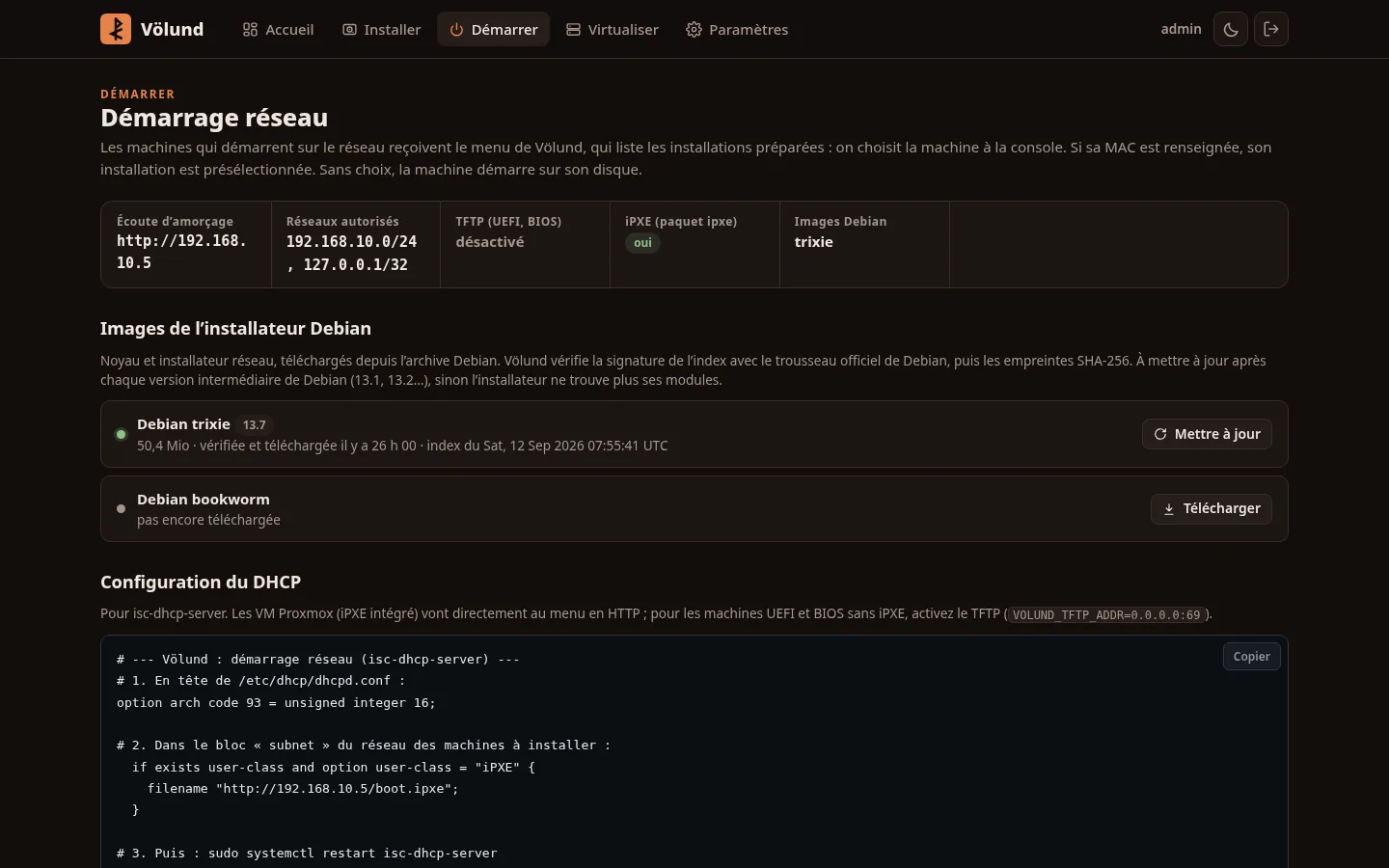Click the iPXE "oui" badge
This screenshot has height=868, width=1389.
[x=642, y=243]
